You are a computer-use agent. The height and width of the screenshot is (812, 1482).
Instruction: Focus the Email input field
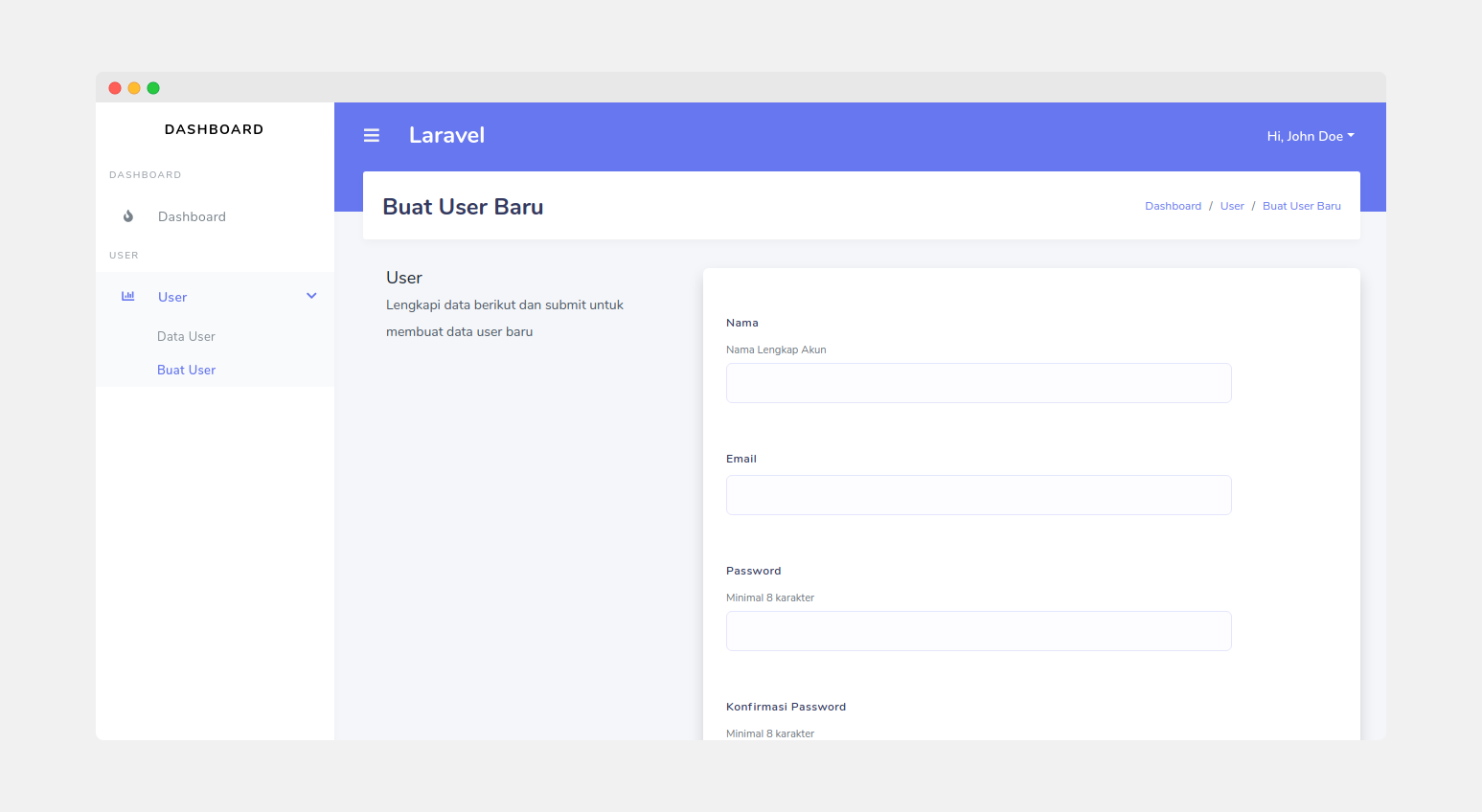[979, 495]
